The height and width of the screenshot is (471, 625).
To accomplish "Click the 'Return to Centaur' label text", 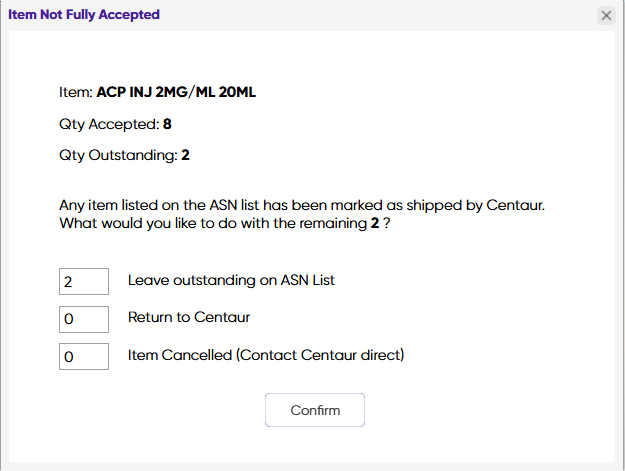I will pyautogui.click(x=189, y=317).
